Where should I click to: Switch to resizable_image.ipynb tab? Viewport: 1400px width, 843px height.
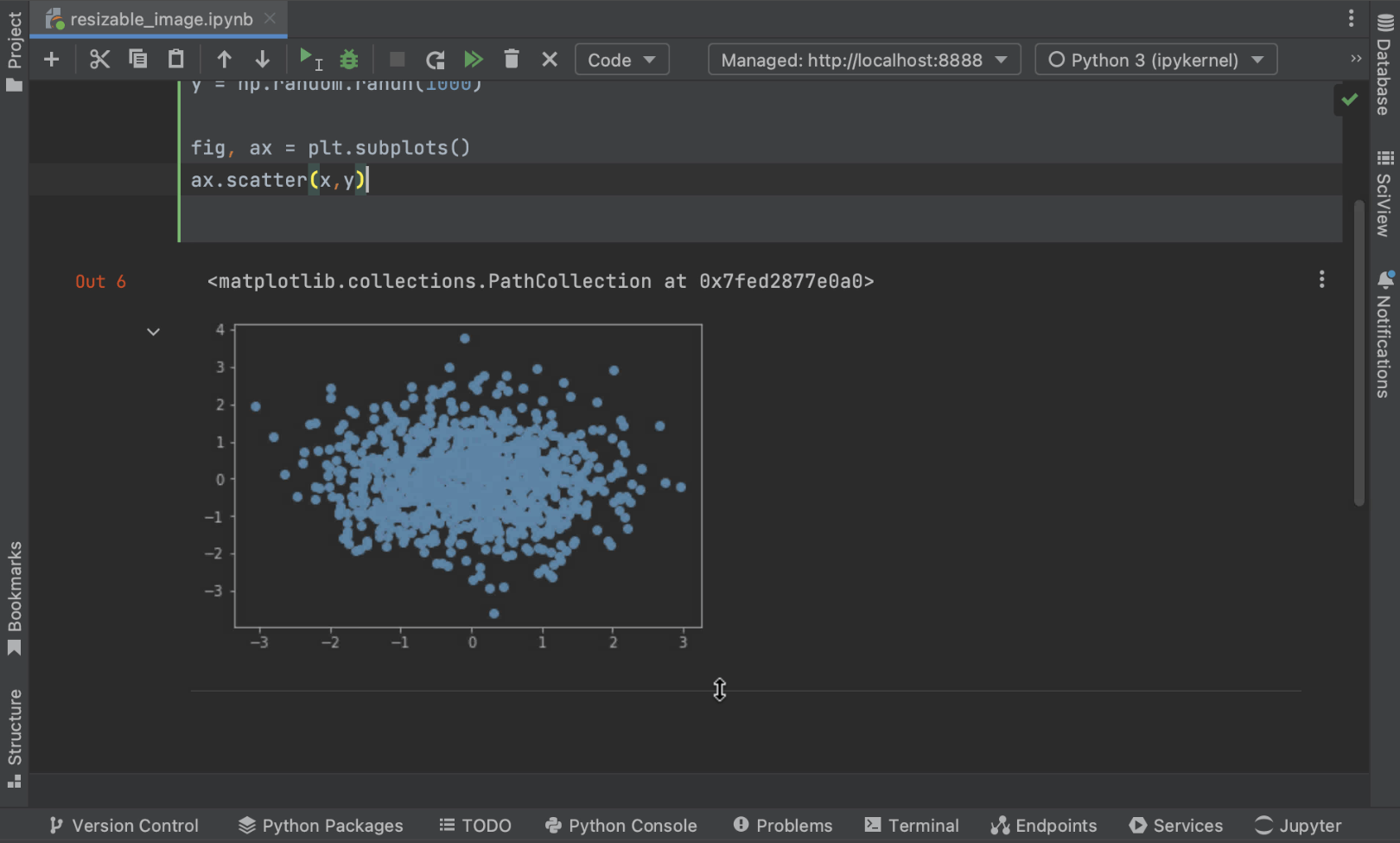pos(161,19)
